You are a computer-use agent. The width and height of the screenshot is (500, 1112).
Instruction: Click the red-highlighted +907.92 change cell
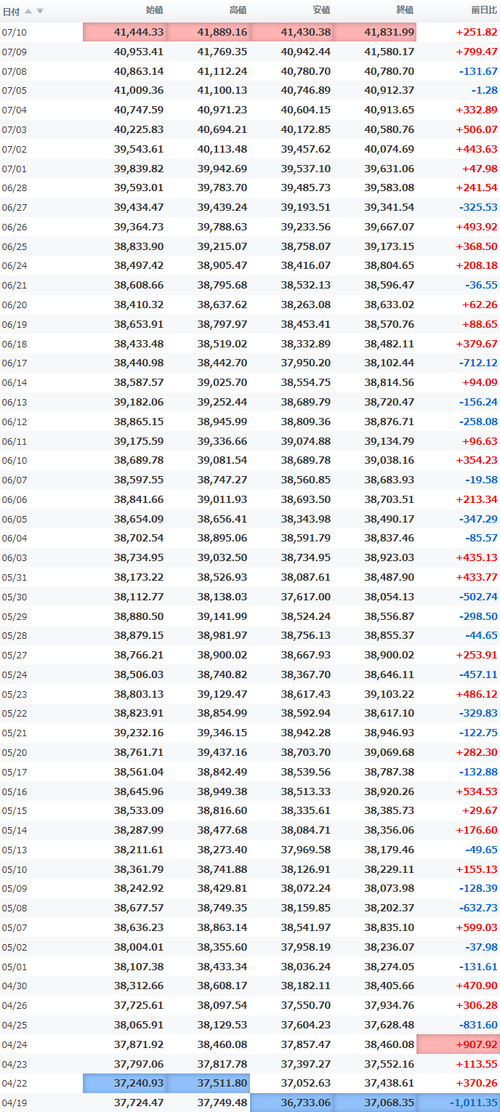458,1044
